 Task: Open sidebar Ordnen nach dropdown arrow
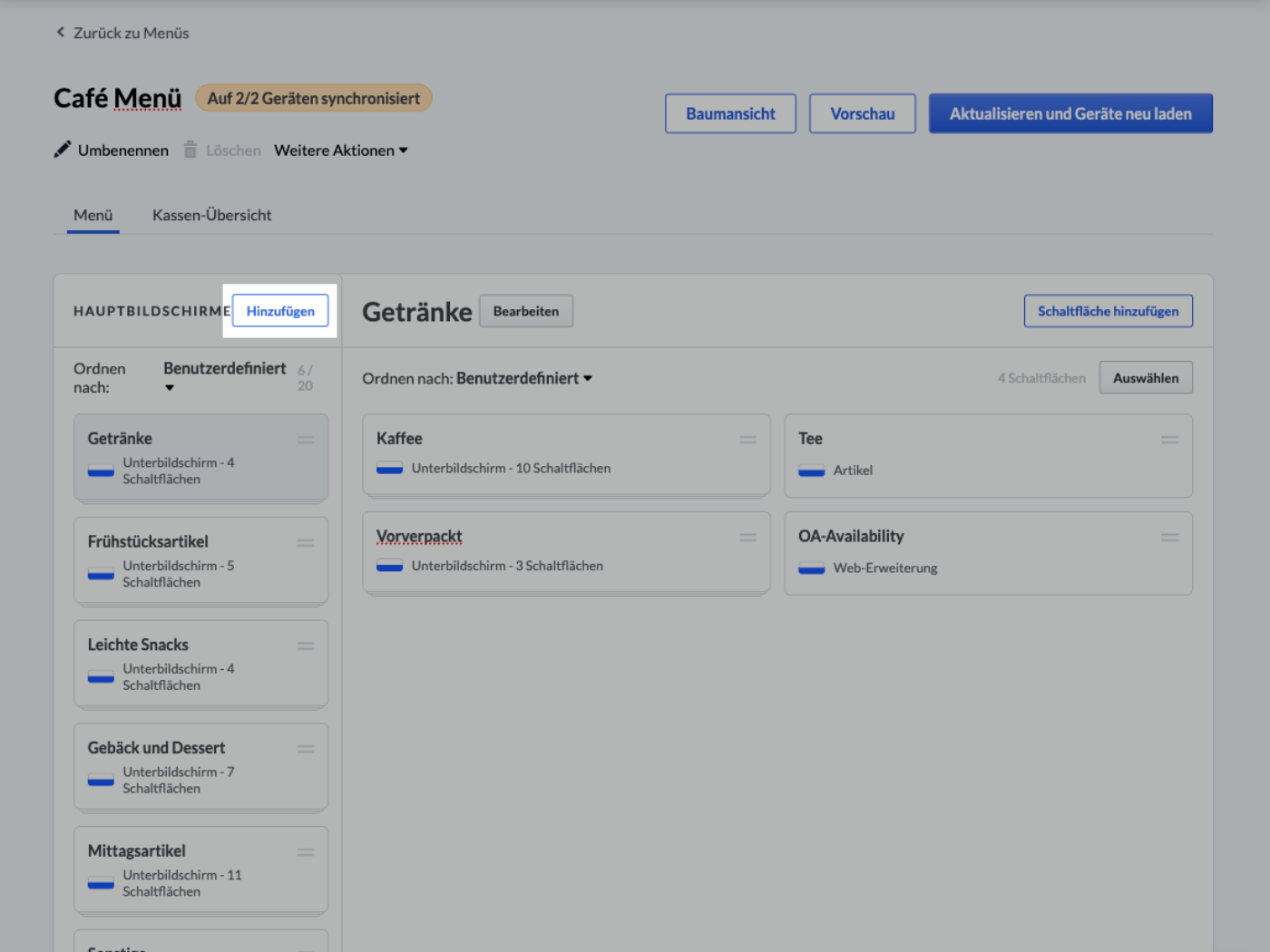(x=169, y=388)
